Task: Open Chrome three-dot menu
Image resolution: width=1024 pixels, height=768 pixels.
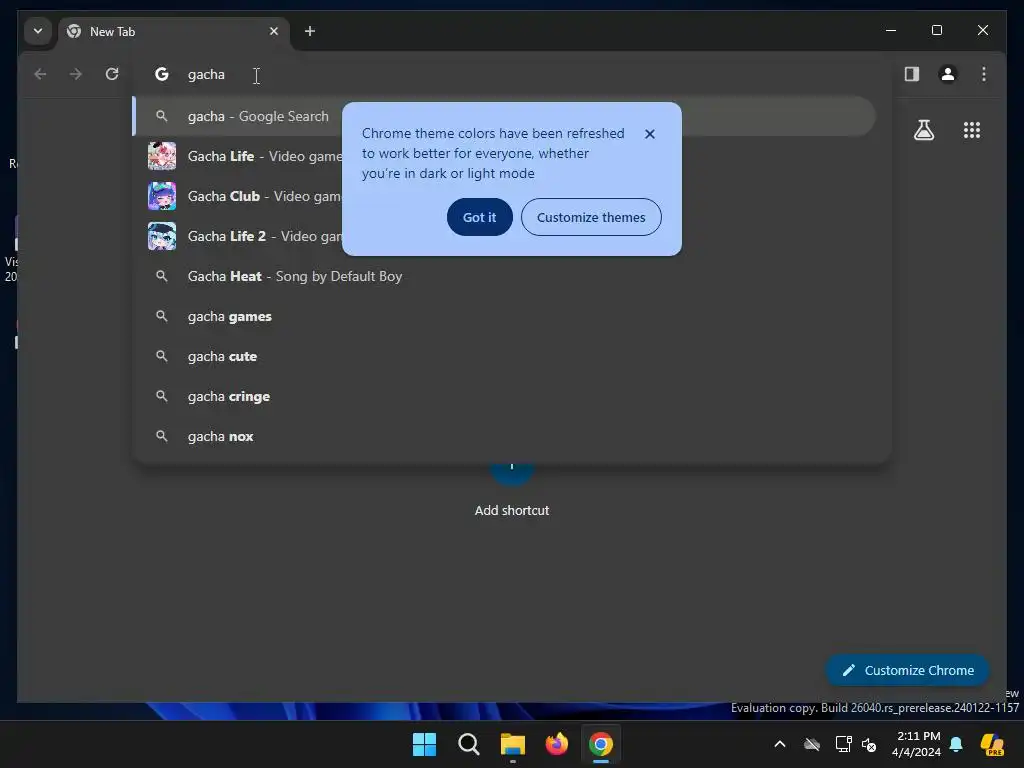Action: [x=984, y=74]
